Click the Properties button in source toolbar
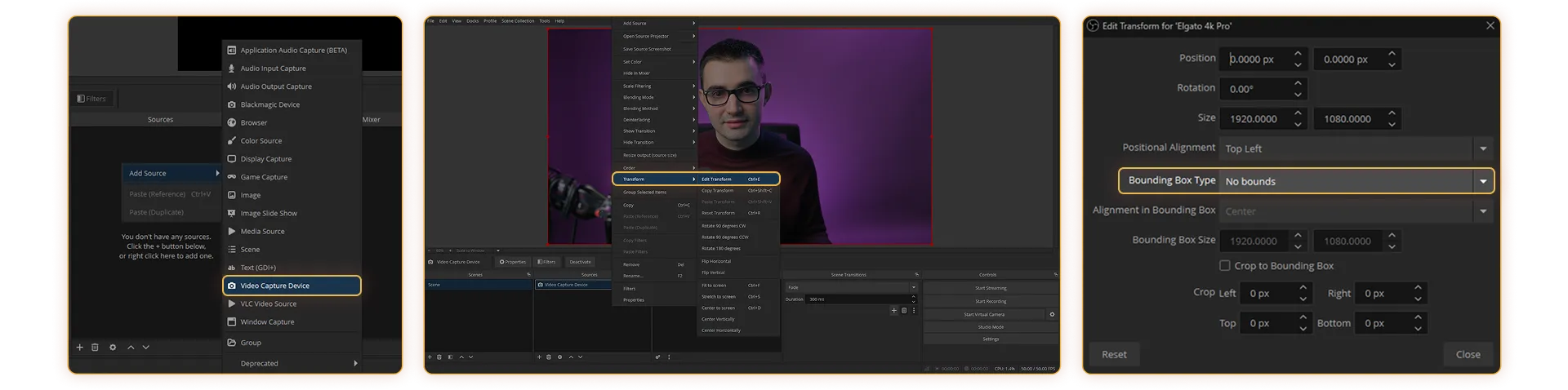Viewport: 1568px width, 390px height. click(x=513, y=262)
